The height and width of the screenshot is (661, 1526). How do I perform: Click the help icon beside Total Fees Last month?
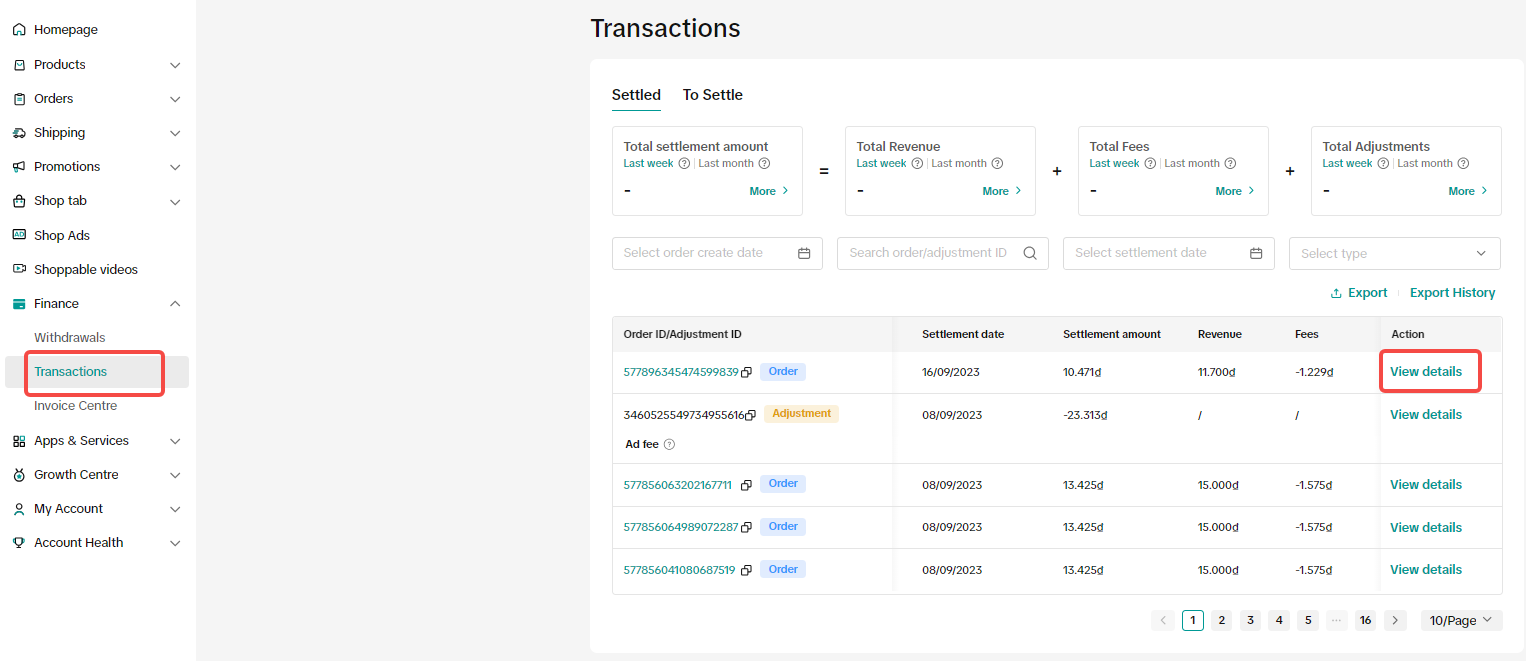(x=1230, y=164)
